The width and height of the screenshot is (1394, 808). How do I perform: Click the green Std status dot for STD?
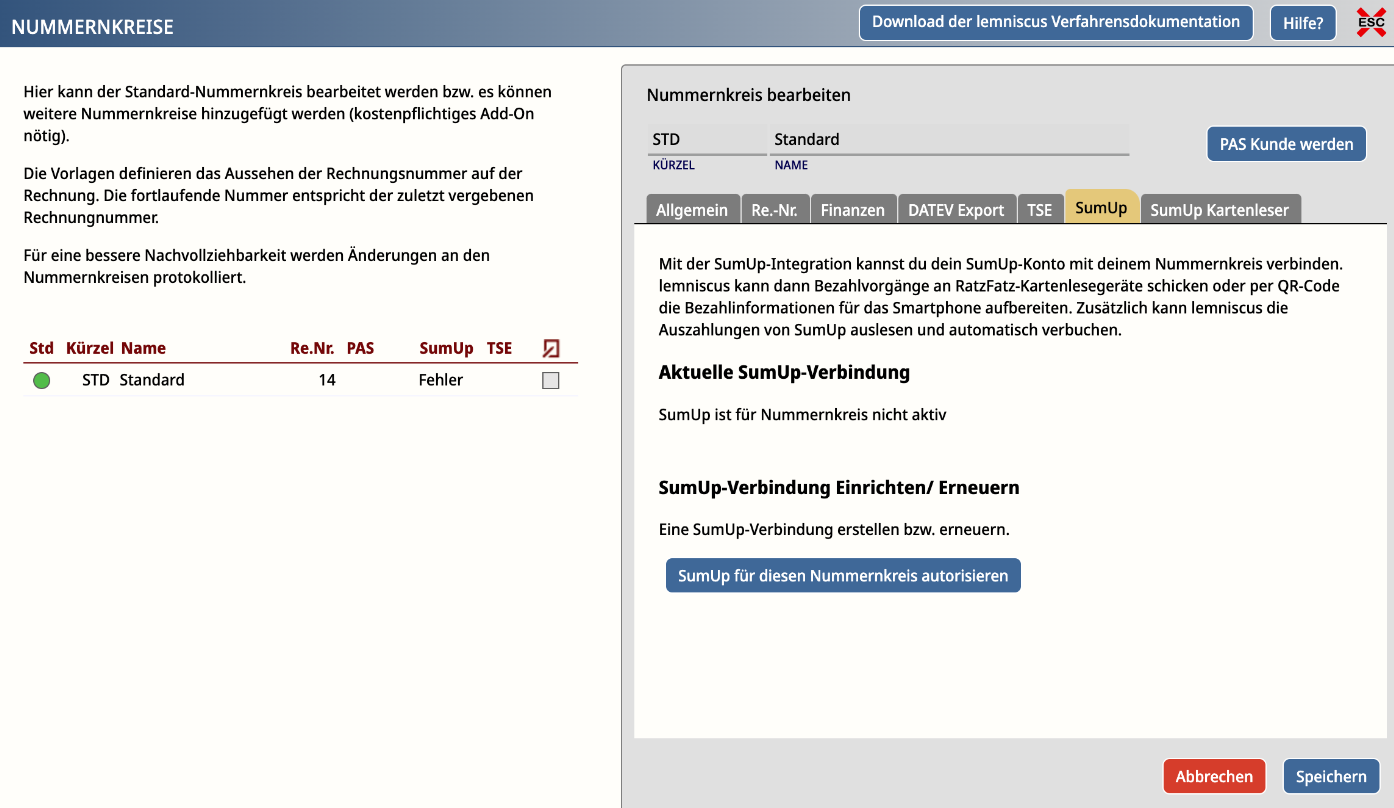coord(41,380)
